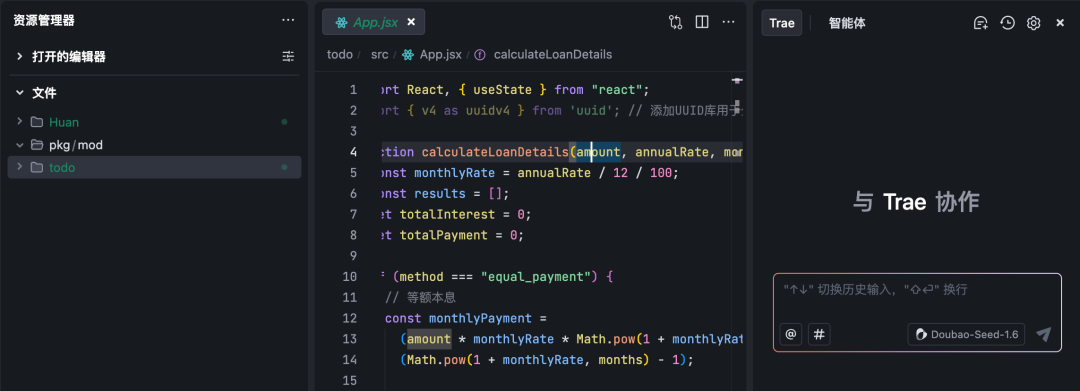Start a new chat with plus icon
The image size is (1080, 391).
coord(981,23)
